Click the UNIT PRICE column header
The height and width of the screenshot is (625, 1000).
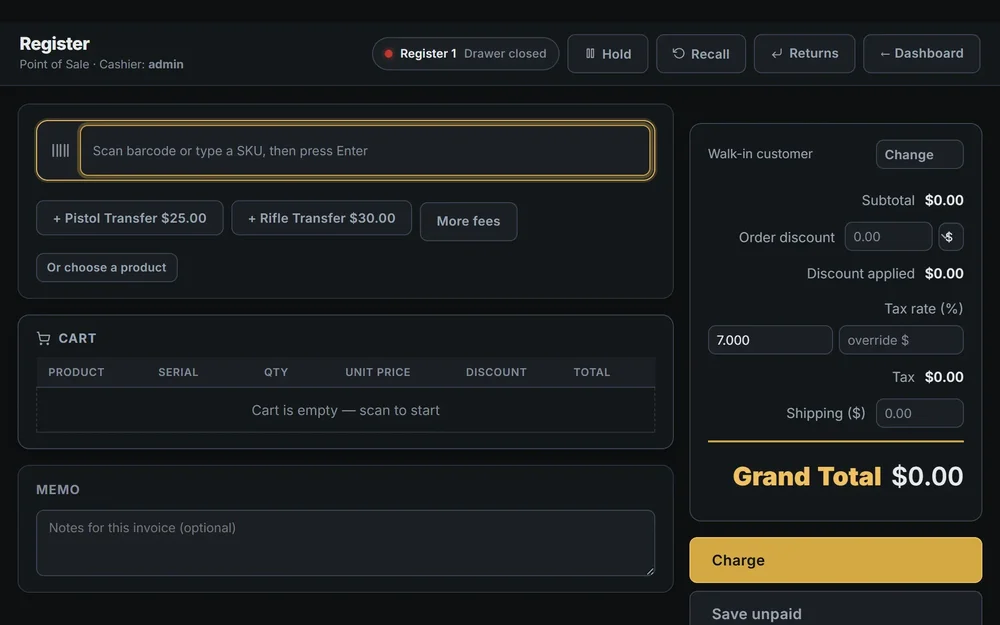[x=378, y=372]
